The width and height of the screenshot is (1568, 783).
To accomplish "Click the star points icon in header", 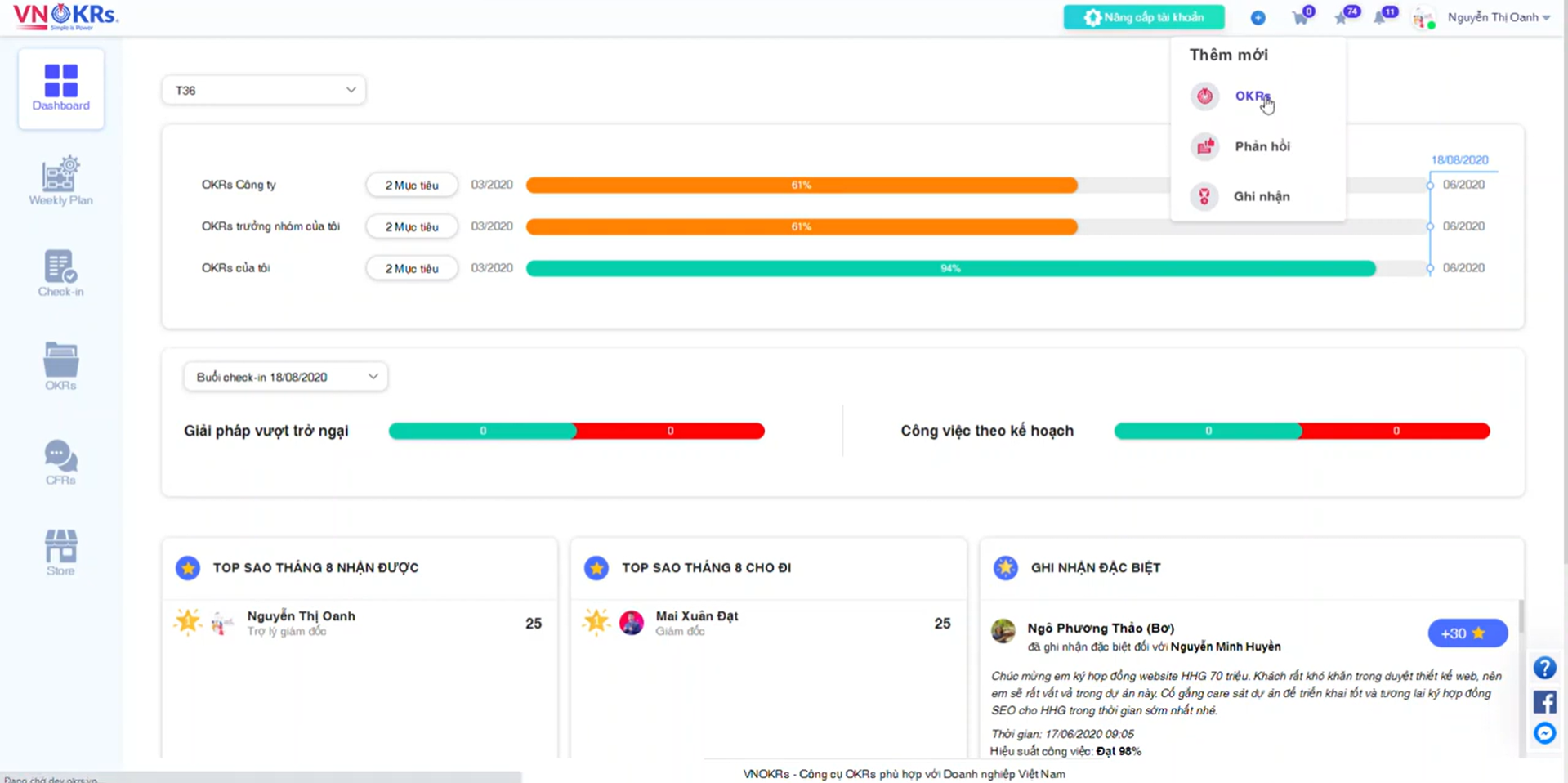I will click(1341, 18).
